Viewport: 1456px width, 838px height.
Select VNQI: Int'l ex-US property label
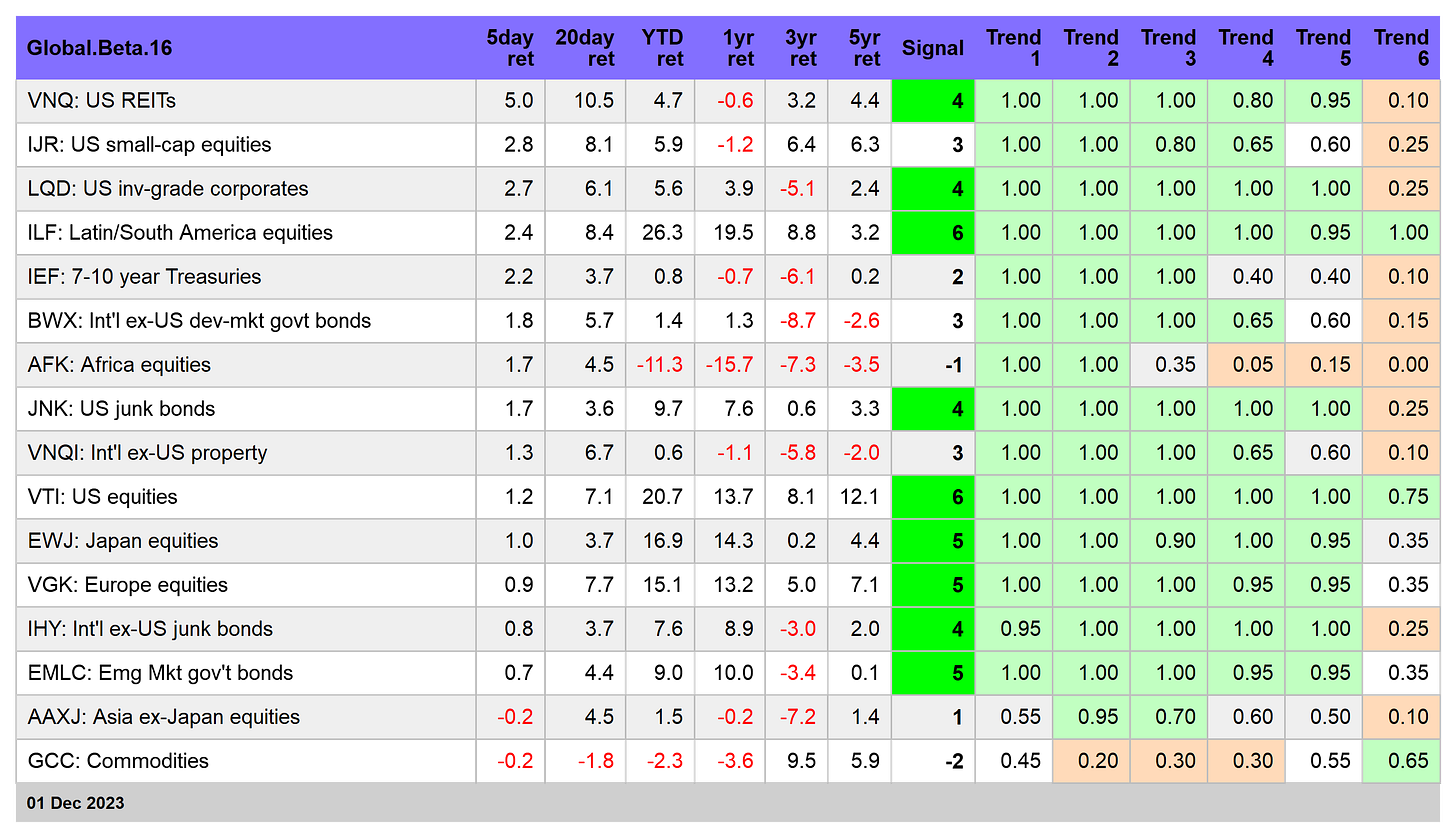click(147, 453)
